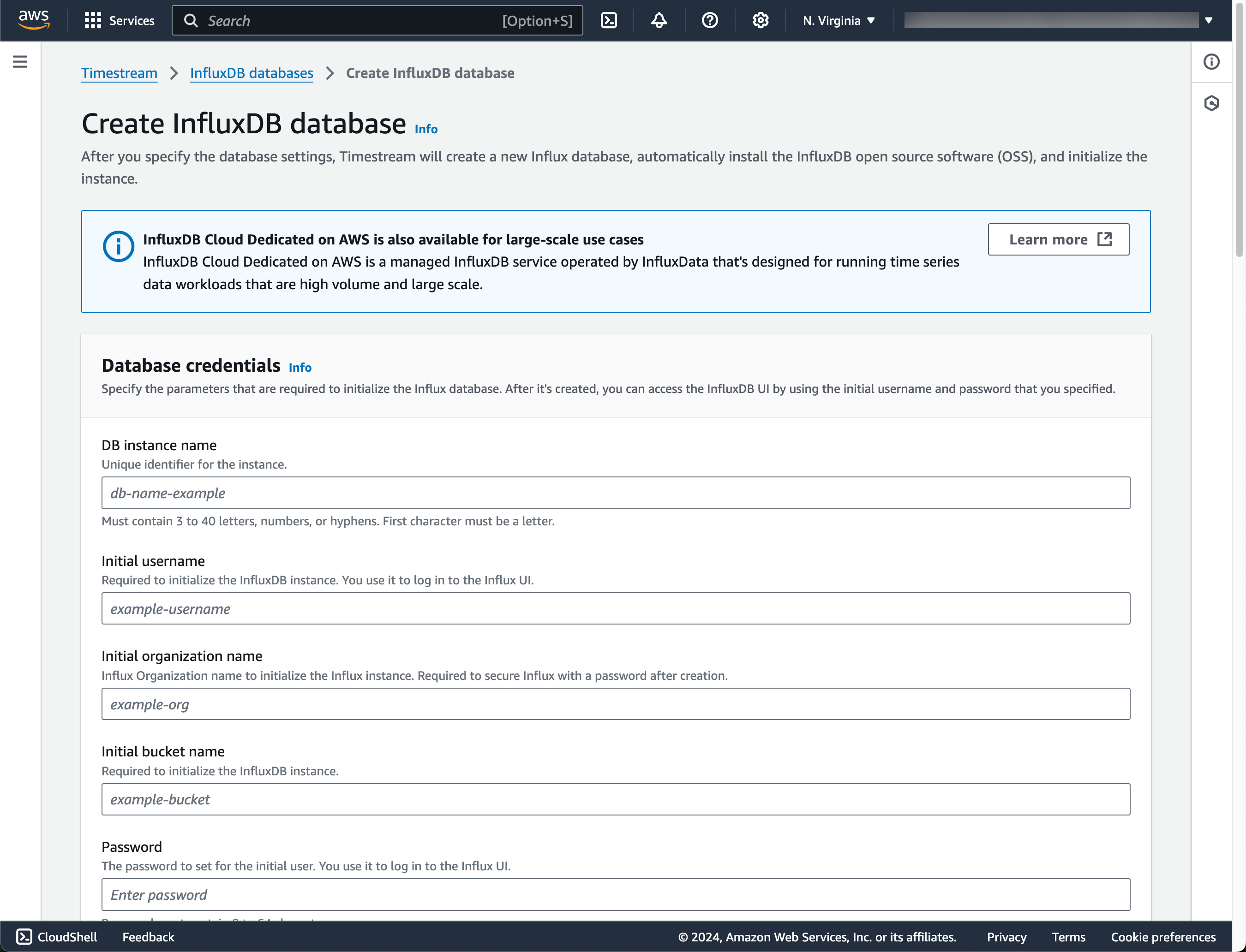Expand the left hamburger navigation menu
Viewport: 1246px width, 952px height.
pos(20,61)
